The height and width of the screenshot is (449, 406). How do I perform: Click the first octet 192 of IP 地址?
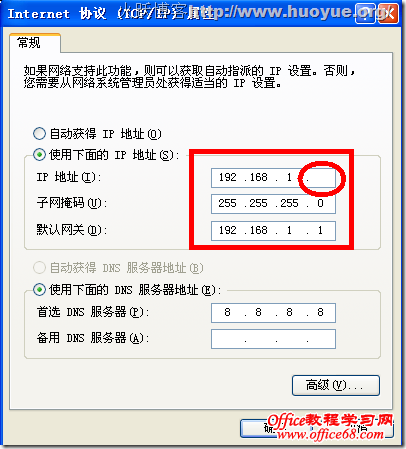click(x=228, y=178)
